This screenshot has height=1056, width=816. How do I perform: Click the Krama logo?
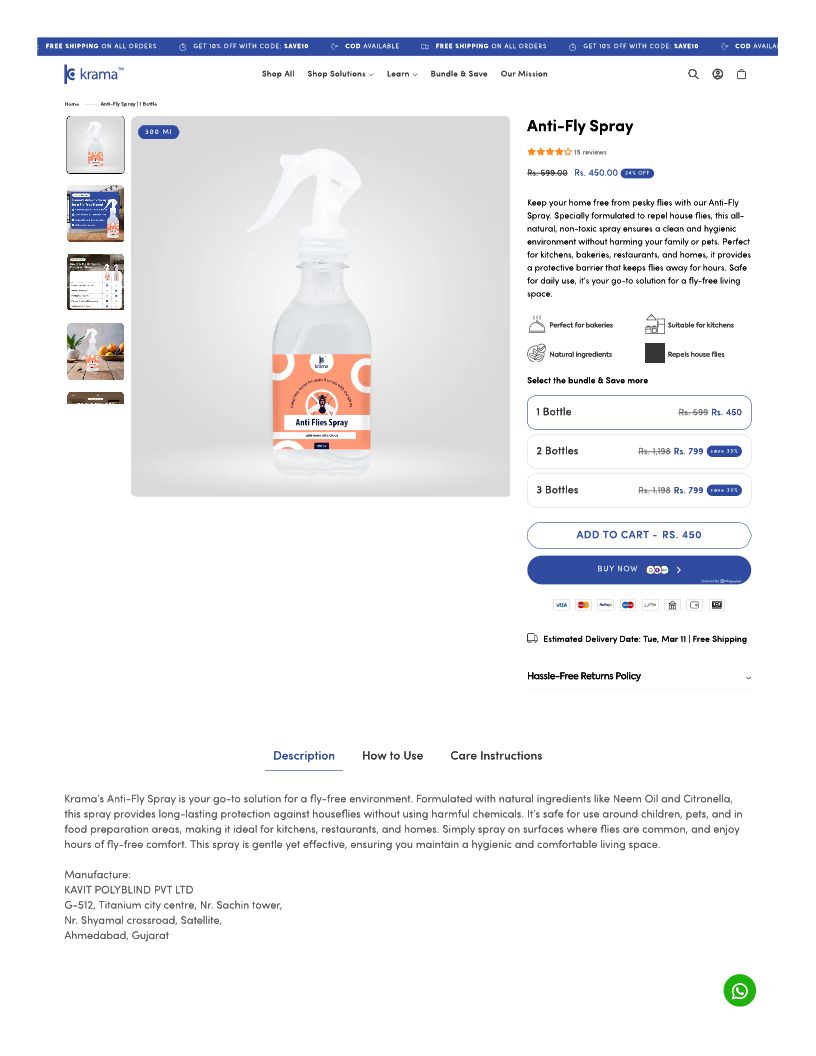point(94,74)
